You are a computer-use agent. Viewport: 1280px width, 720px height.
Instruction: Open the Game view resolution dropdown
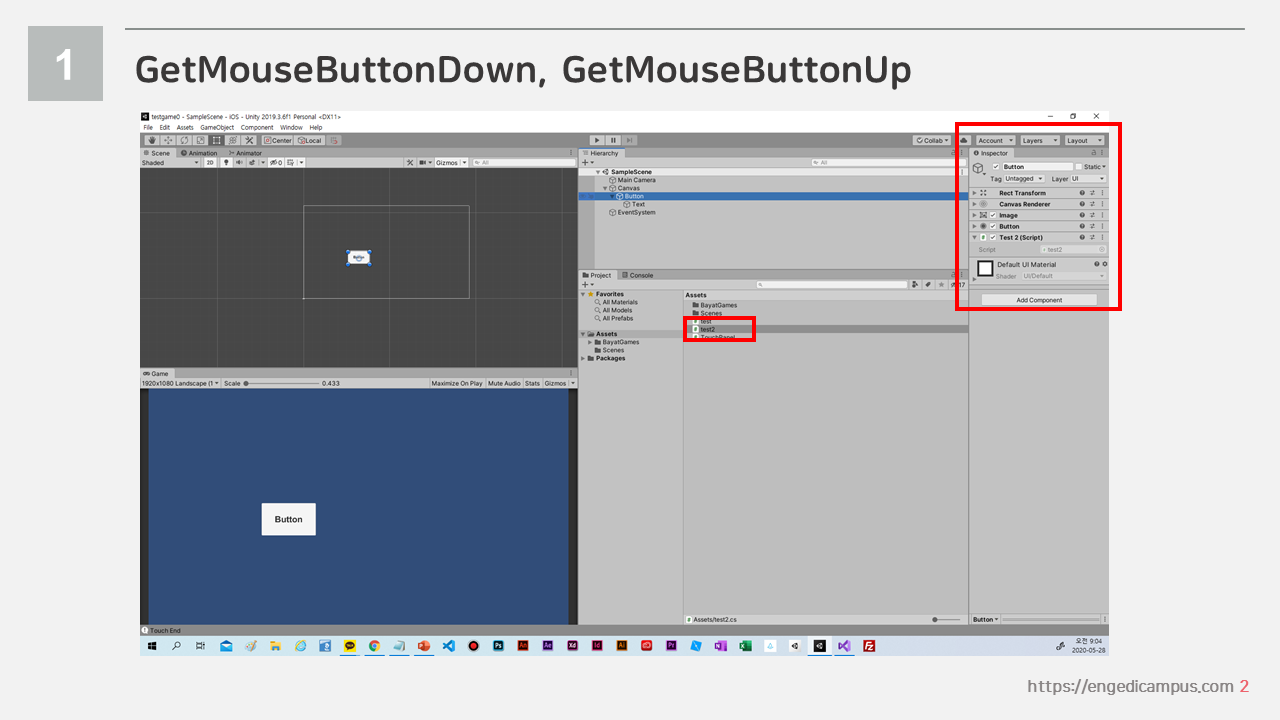point(180,383)
